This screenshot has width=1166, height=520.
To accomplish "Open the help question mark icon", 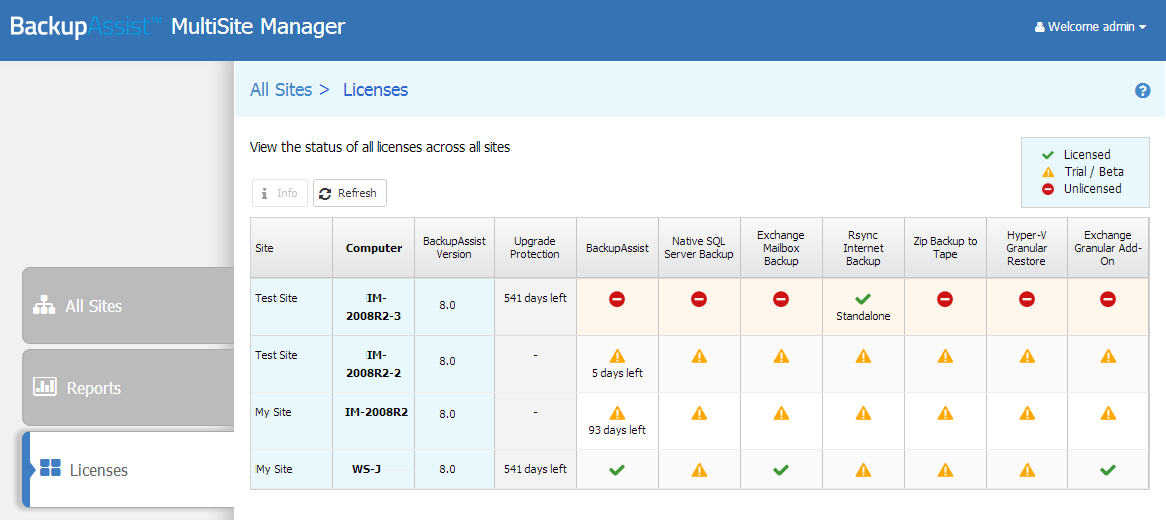I will pos(1143,91).
